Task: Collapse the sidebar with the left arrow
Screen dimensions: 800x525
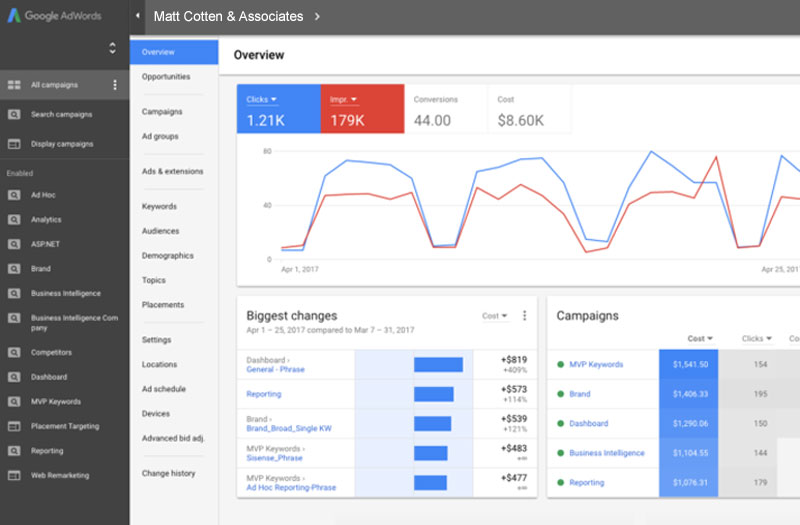Action: (x=137, y=16)
